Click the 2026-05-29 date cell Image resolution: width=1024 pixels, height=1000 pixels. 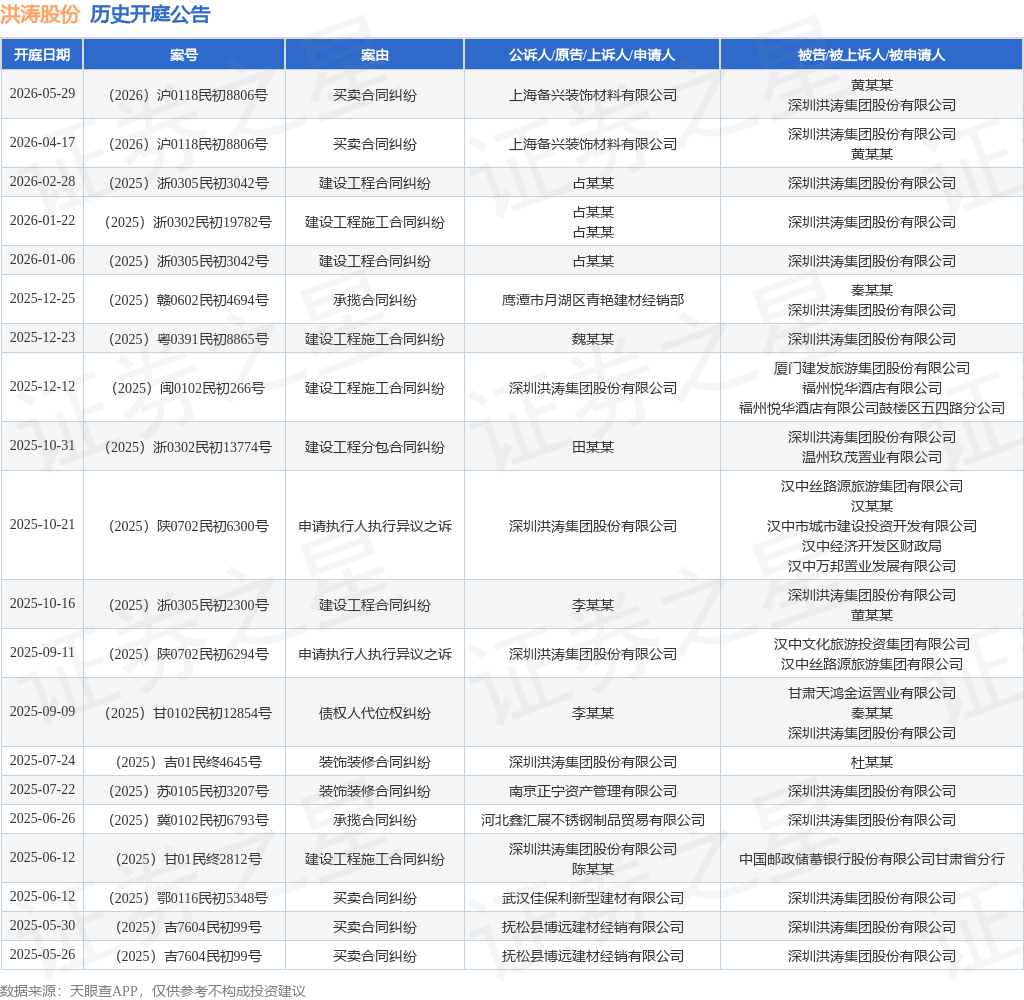tap(42, 93)
